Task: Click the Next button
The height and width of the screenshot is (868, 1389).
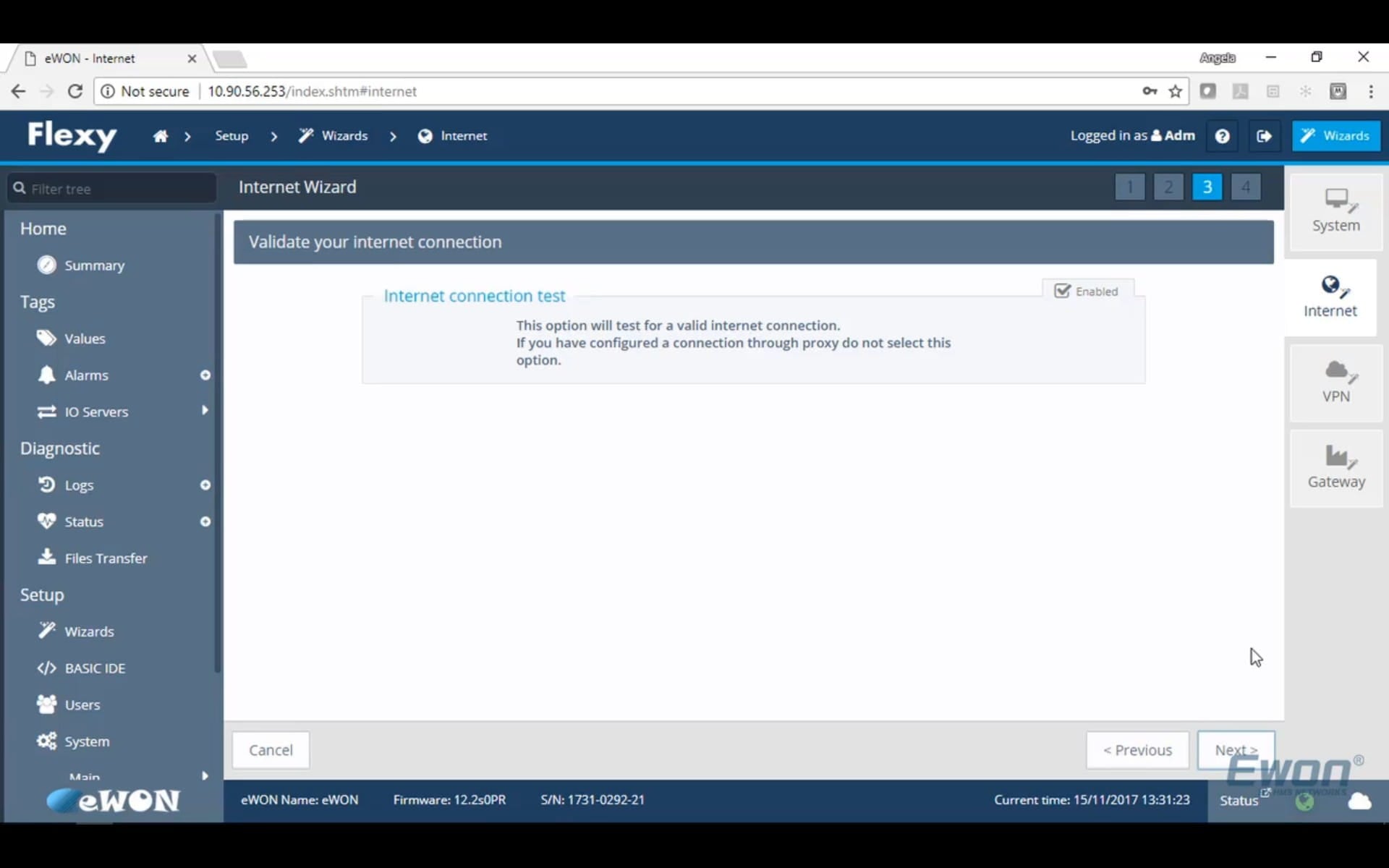Action: pos(1236,750)
